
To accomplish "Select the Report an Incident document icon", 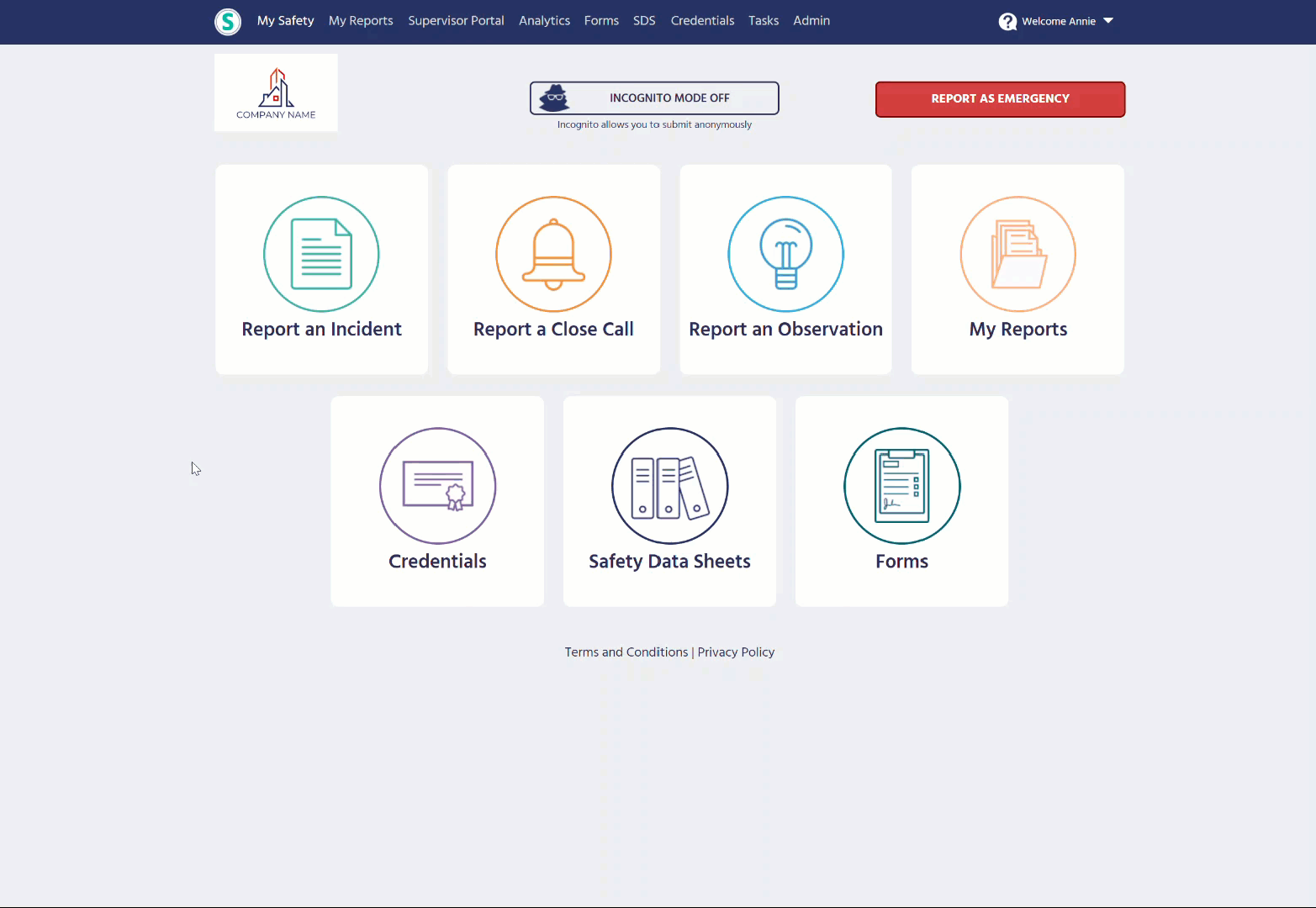I will tap(321, 254).
